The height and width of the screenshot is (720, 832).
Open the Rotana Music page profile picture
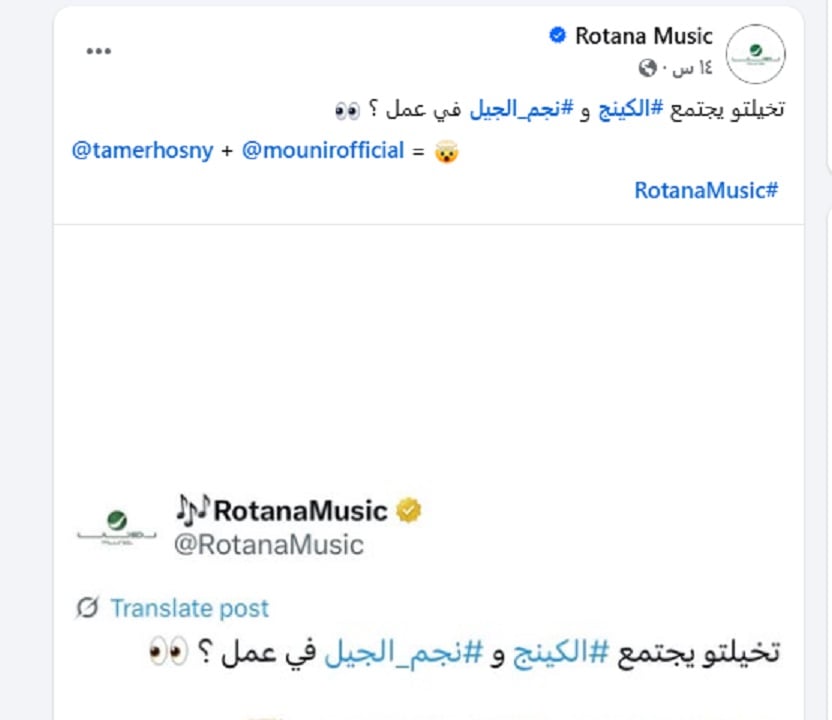tap(755, 54)
